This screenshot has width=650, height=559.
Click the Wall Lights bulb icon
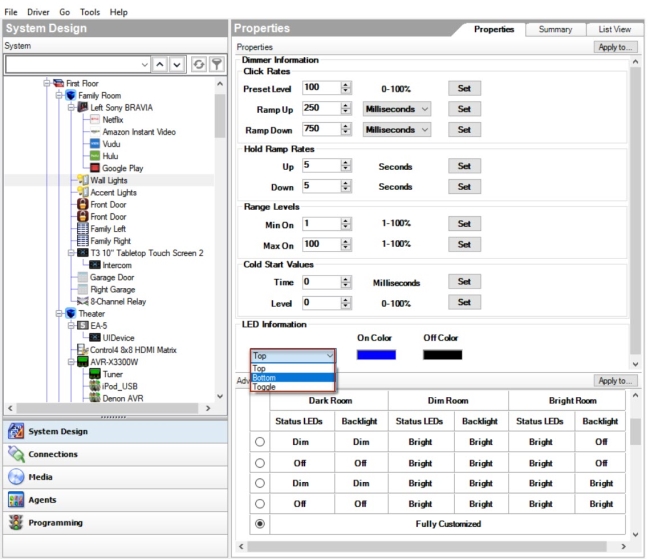pos(83,180)
